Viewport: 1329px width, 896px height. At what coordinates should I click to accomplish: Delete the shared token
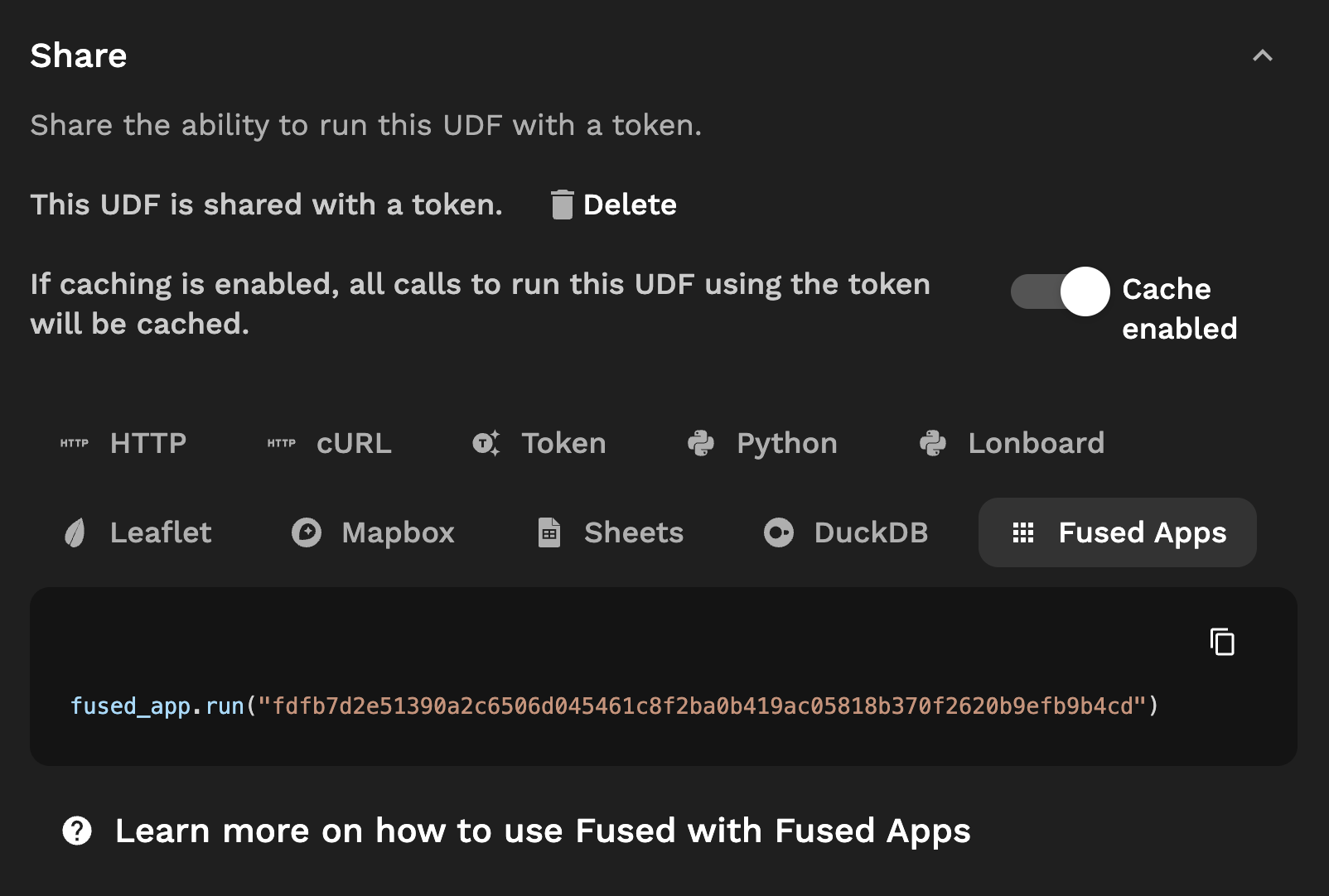point(630,205)
